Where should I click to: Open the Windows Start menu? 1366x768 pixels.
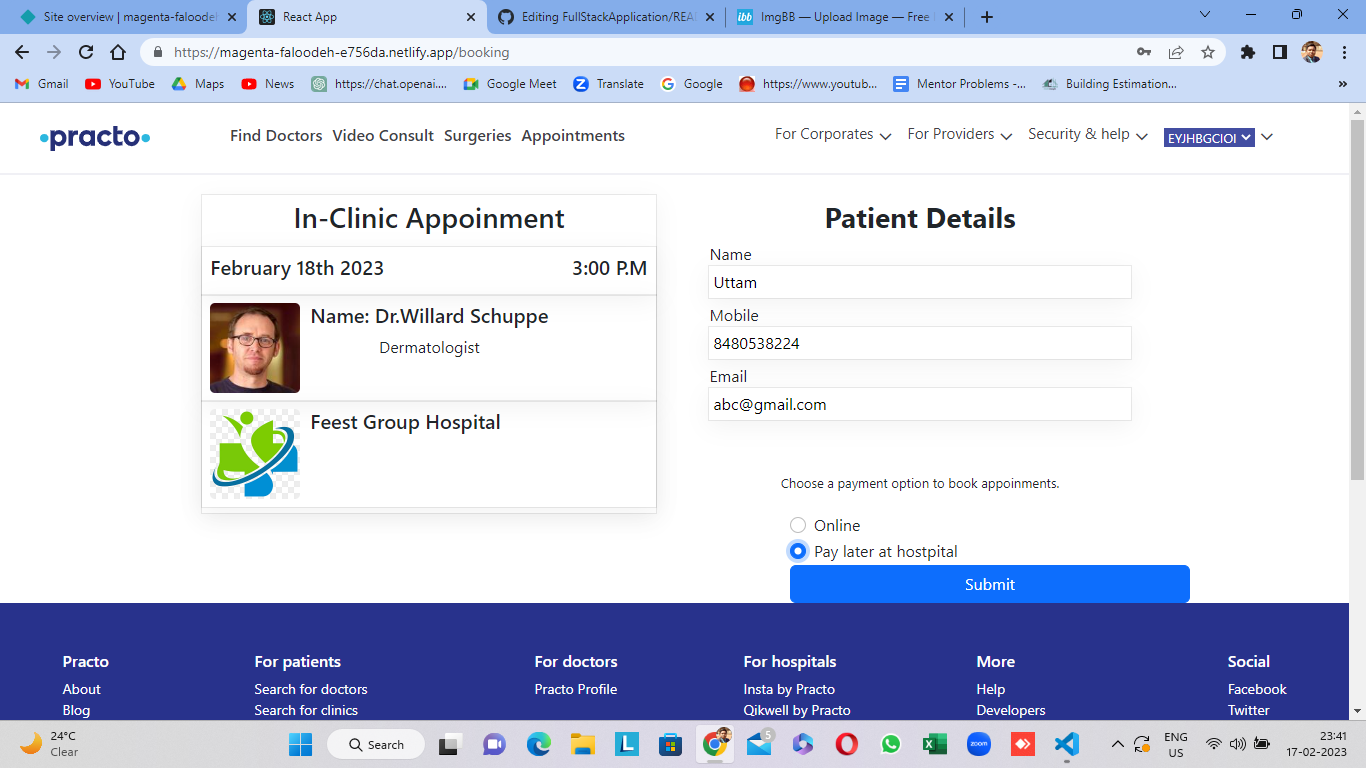coord(300,744)
